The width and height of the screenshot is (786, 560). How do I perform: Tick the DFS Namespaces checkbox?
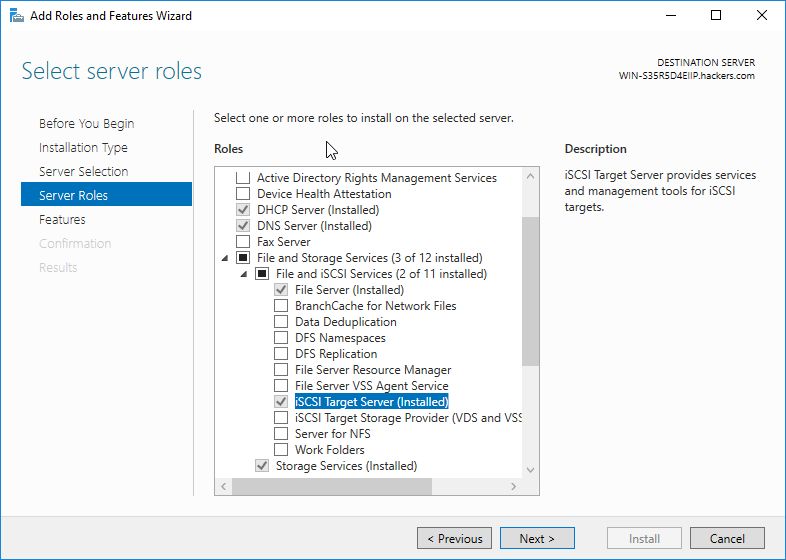tap(281, 338)
